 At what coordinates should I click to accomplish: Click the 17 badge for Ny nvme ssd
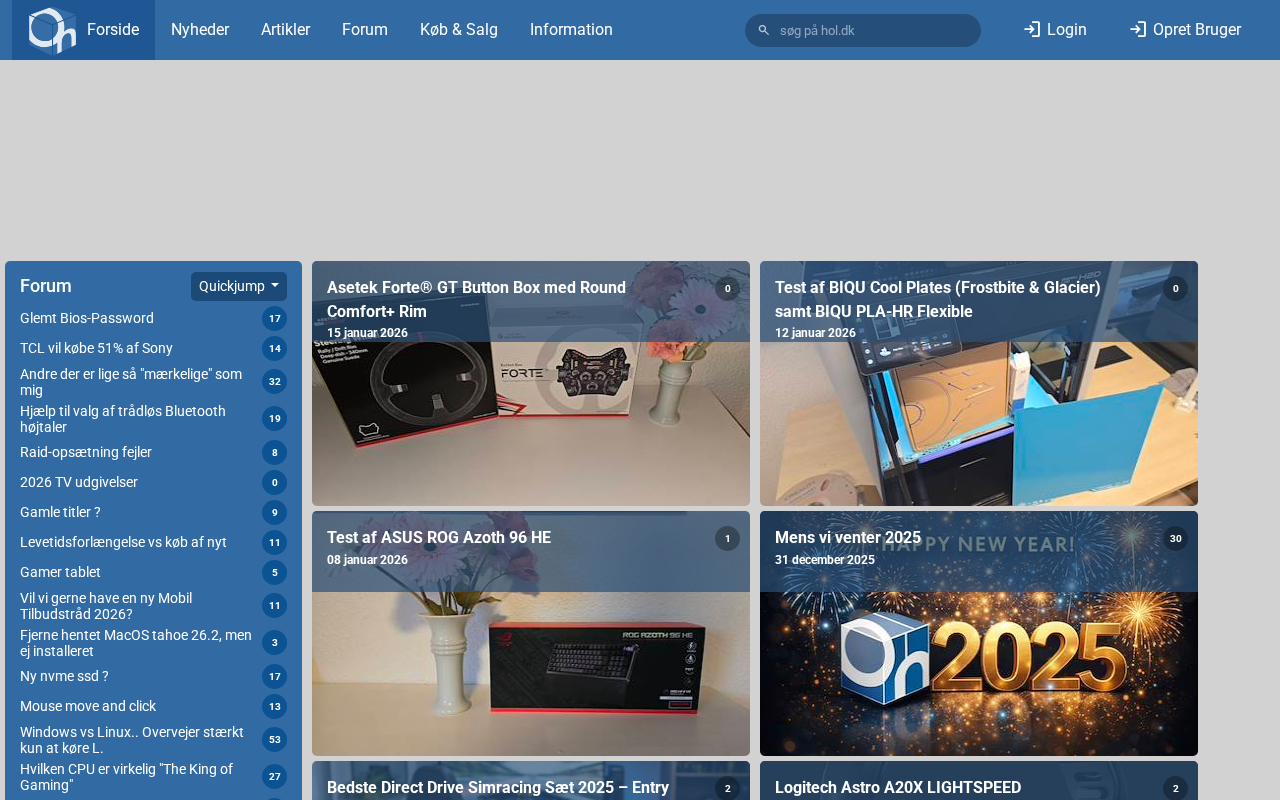click(274, 676)
